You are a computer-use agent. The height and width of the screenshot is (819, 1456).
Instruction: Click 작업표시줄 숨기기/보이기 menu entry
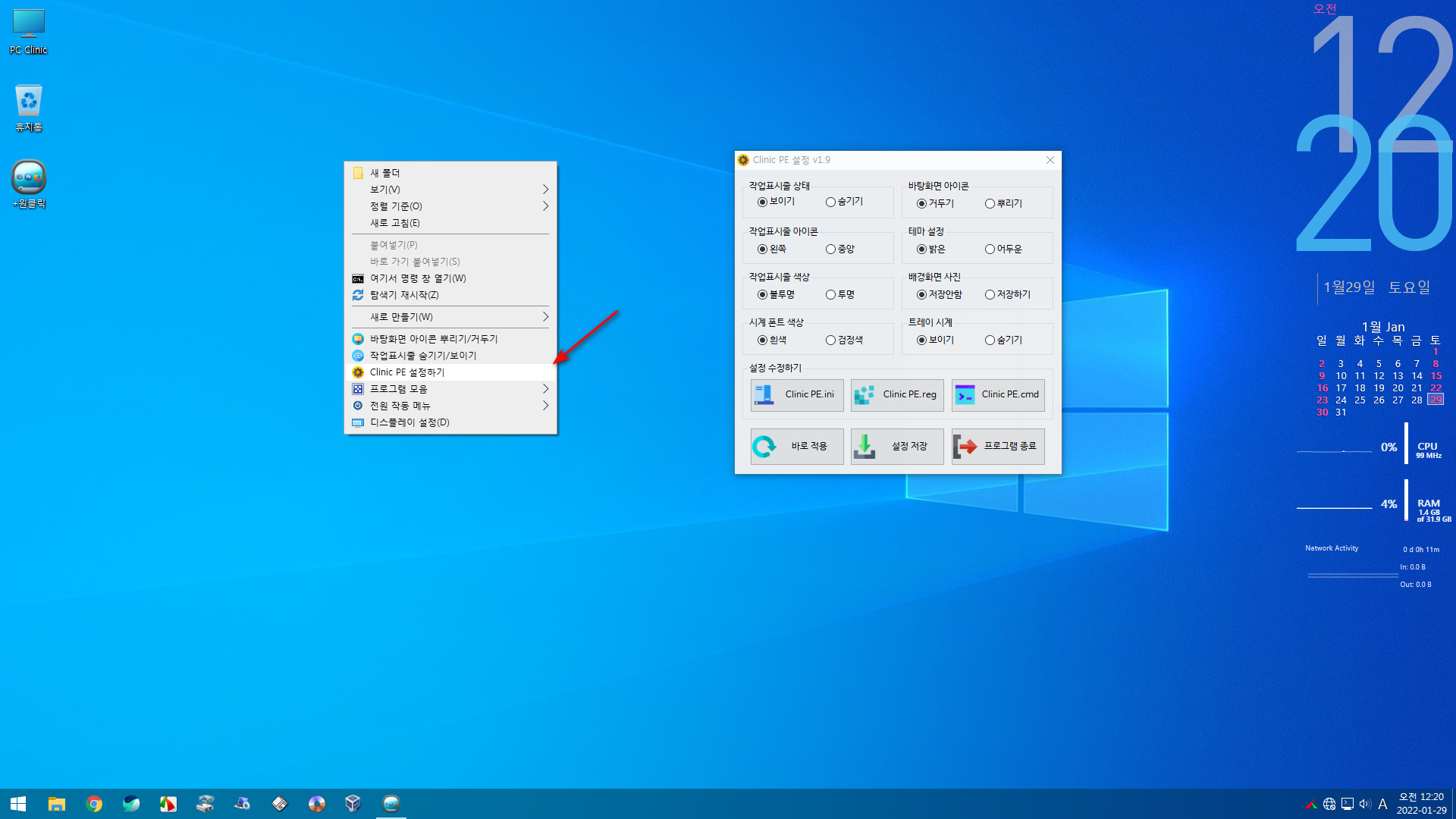[x=450, y=356]
